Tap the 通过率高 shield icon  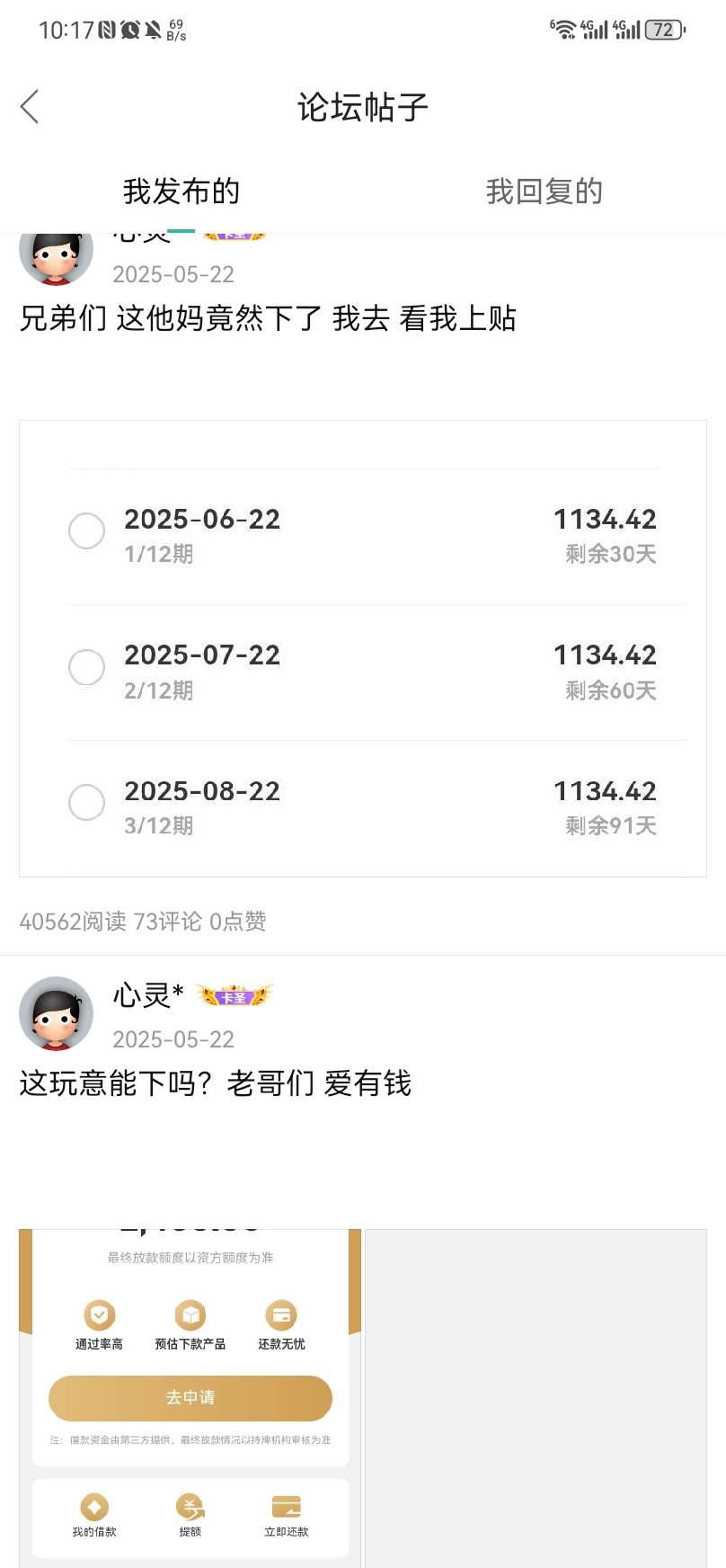100,1315
